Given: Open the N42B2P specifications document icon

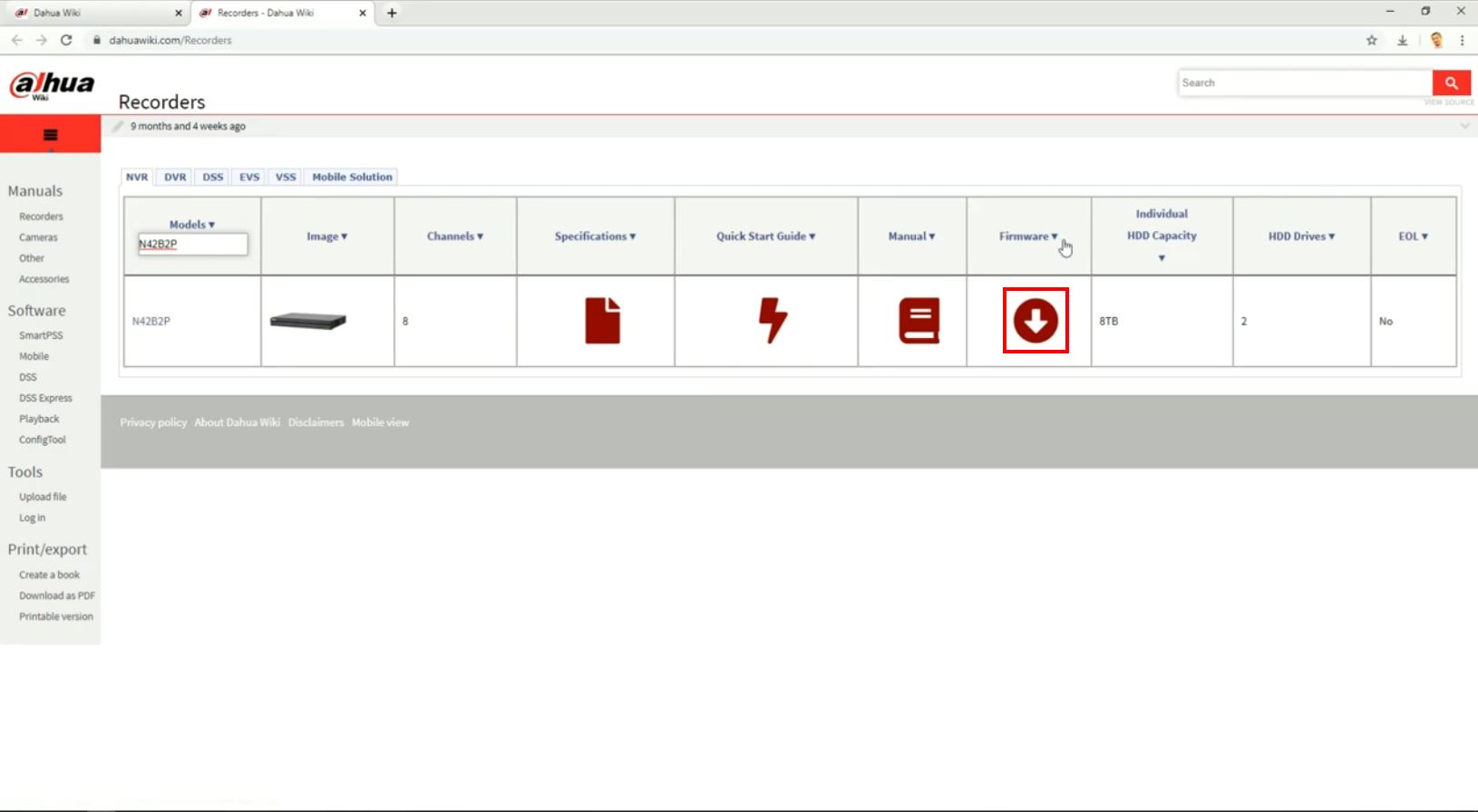Looking at the screenshot, I should (x=602, y=321).
